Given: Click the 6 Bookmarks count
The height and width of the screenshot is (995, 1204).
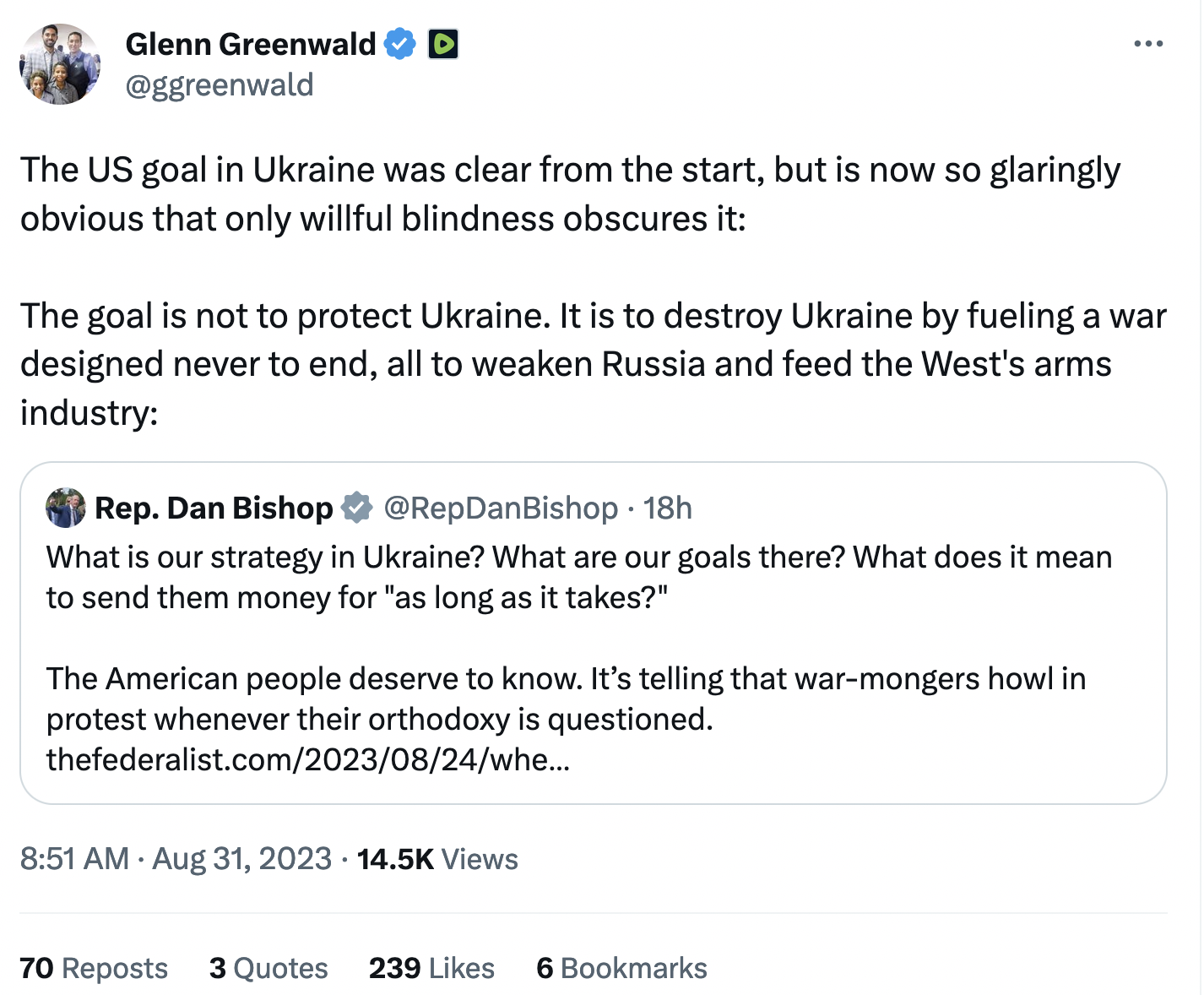Looking at the screenshot, I should point(621,968).
